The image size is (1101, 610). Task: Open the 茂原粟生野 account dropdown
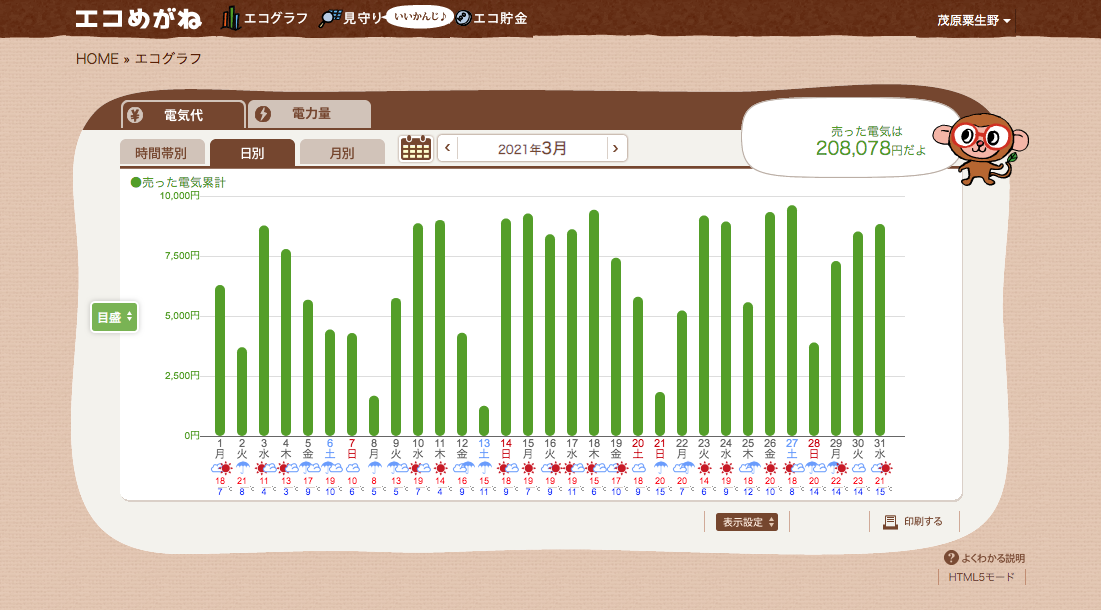[x=974, y=20]
